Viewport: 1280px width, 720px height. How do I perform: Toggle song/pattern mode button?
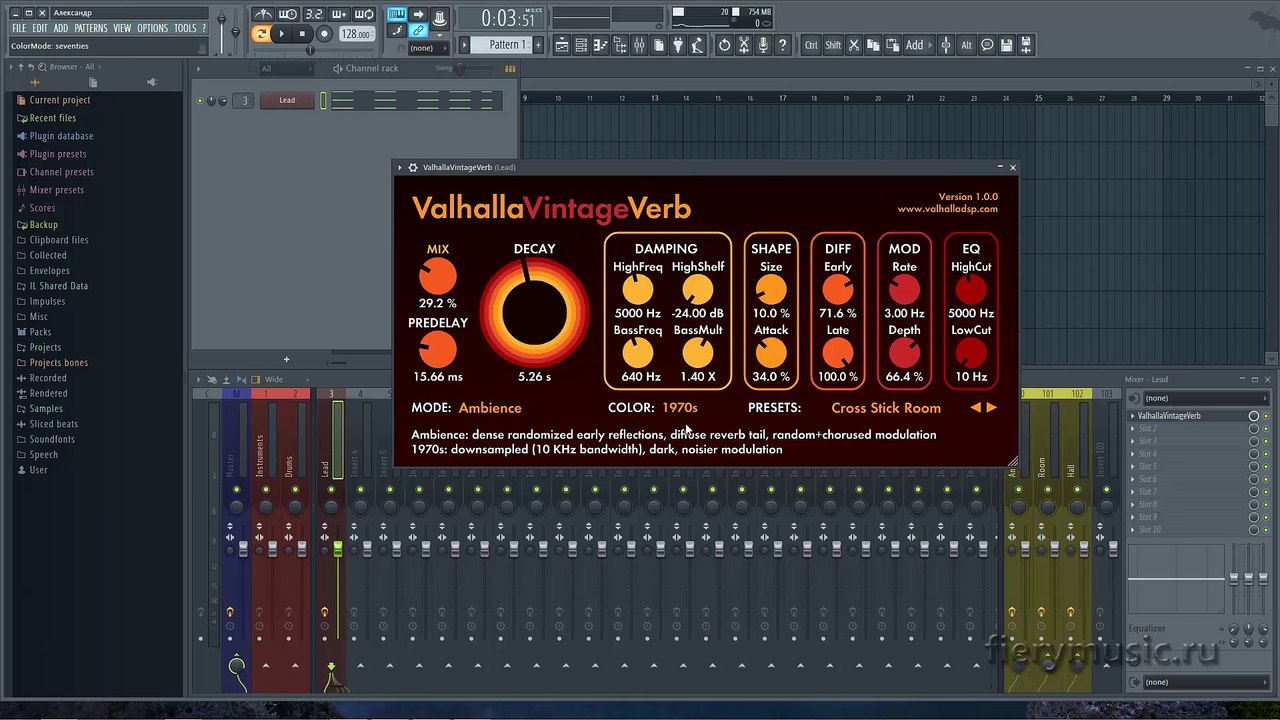click(260, 34)
